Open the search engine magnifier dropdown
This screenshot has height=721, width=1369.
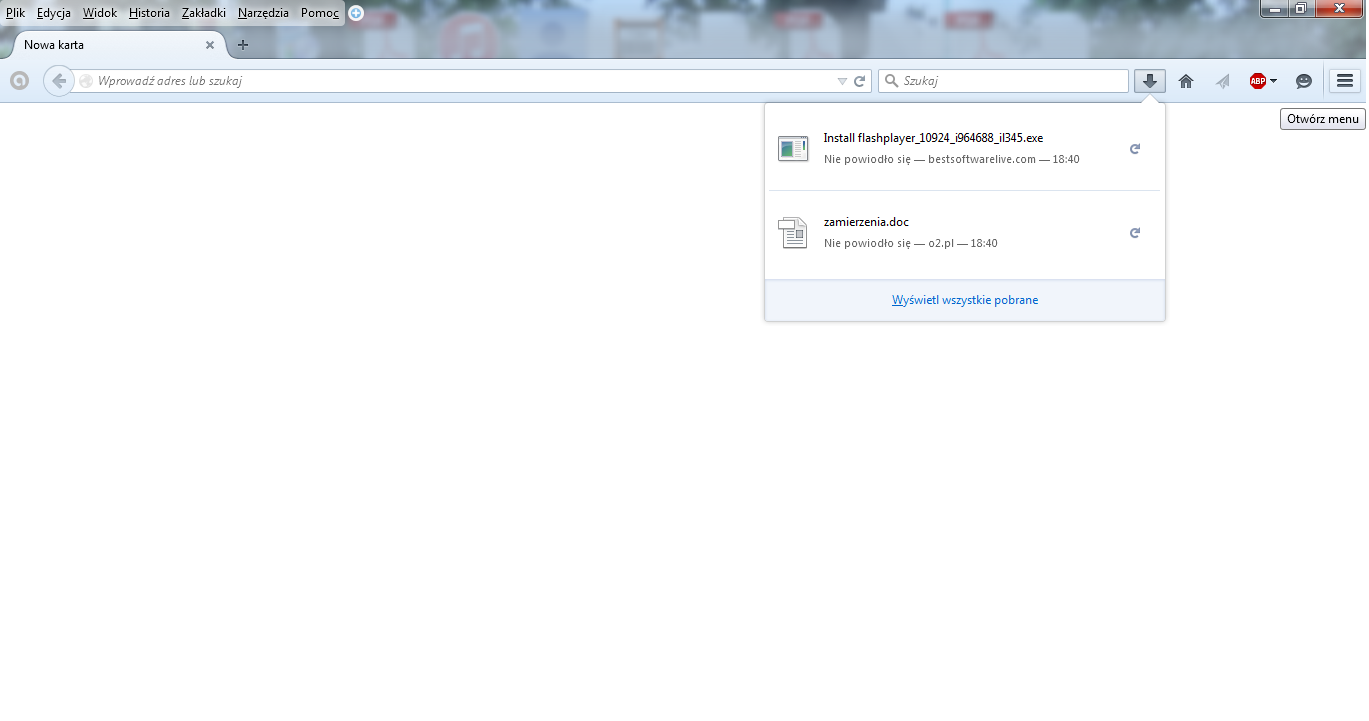pyautogui.click(x=890, y=81)
